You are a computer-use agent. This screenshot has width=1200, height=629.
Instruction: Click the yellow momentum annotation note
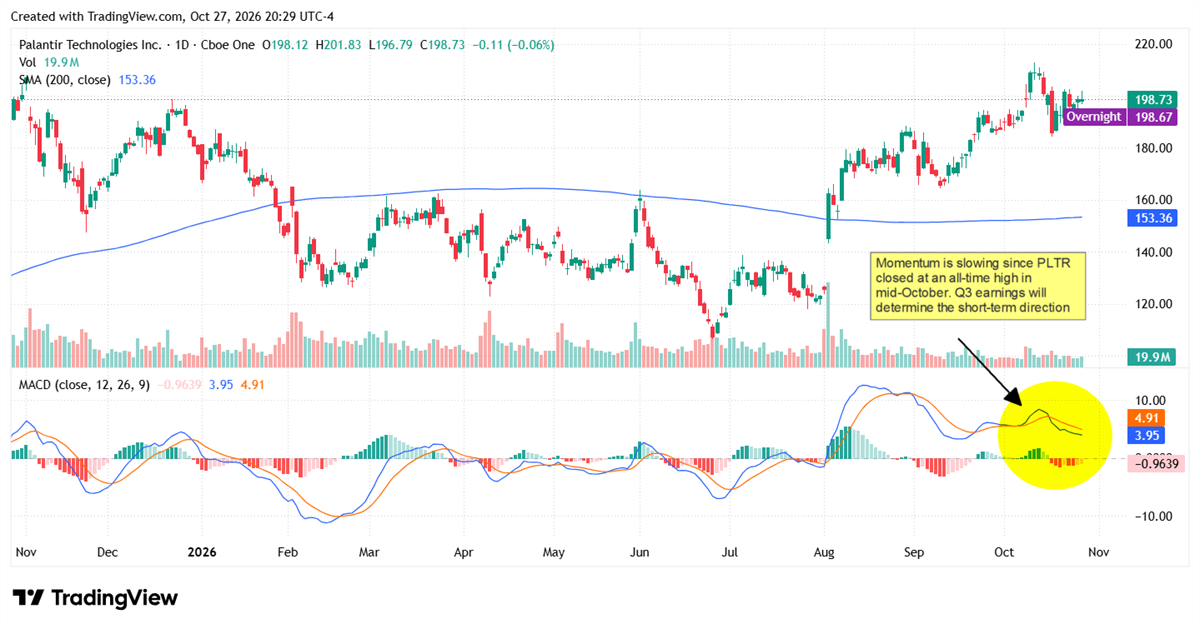pos(980,285)
